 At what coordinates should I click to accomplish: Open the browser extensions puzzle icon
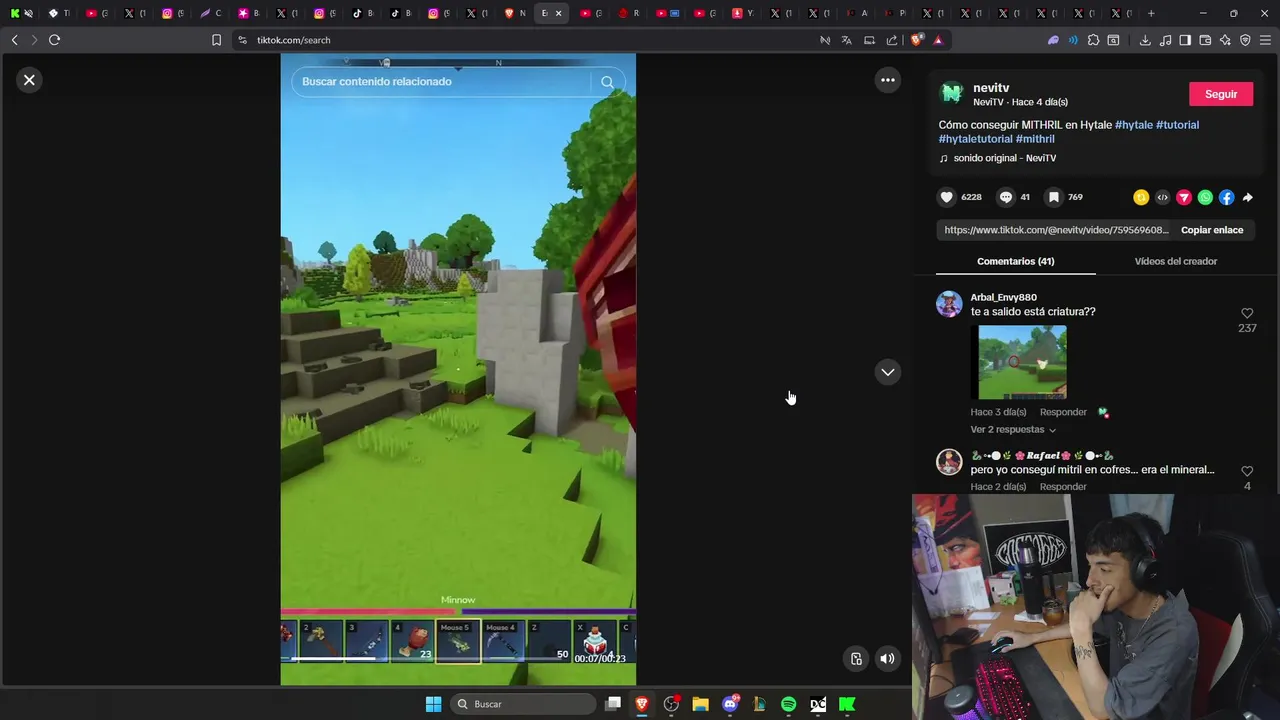pos(1093,40)
